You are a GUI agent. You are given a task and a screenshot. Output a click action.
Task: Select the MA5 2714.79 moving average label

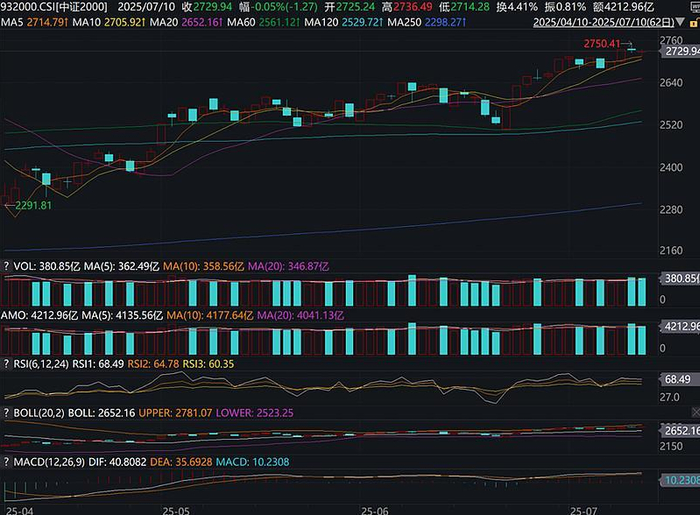click(34, 22)
